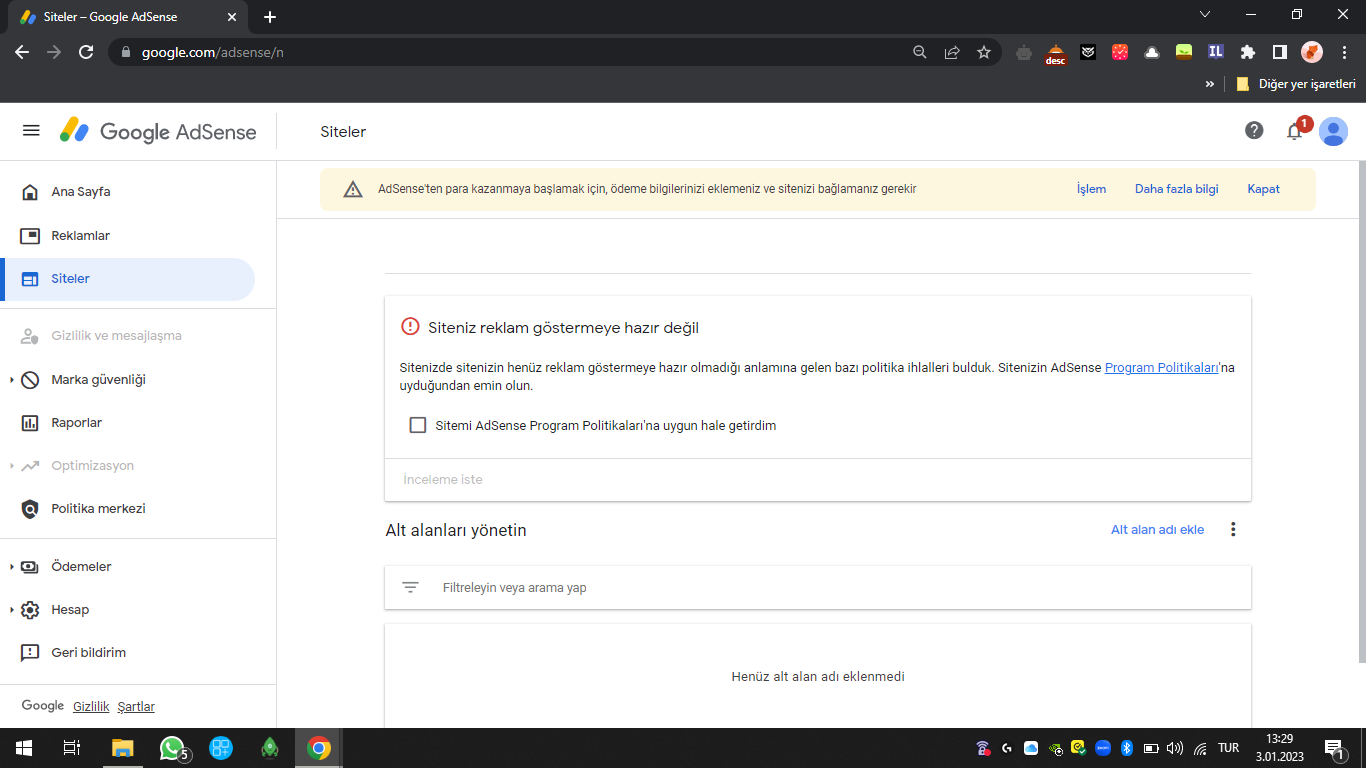Click the red clock extension icon
1366x768 pixels.
pyautogui.click(x=1120, y=52)
